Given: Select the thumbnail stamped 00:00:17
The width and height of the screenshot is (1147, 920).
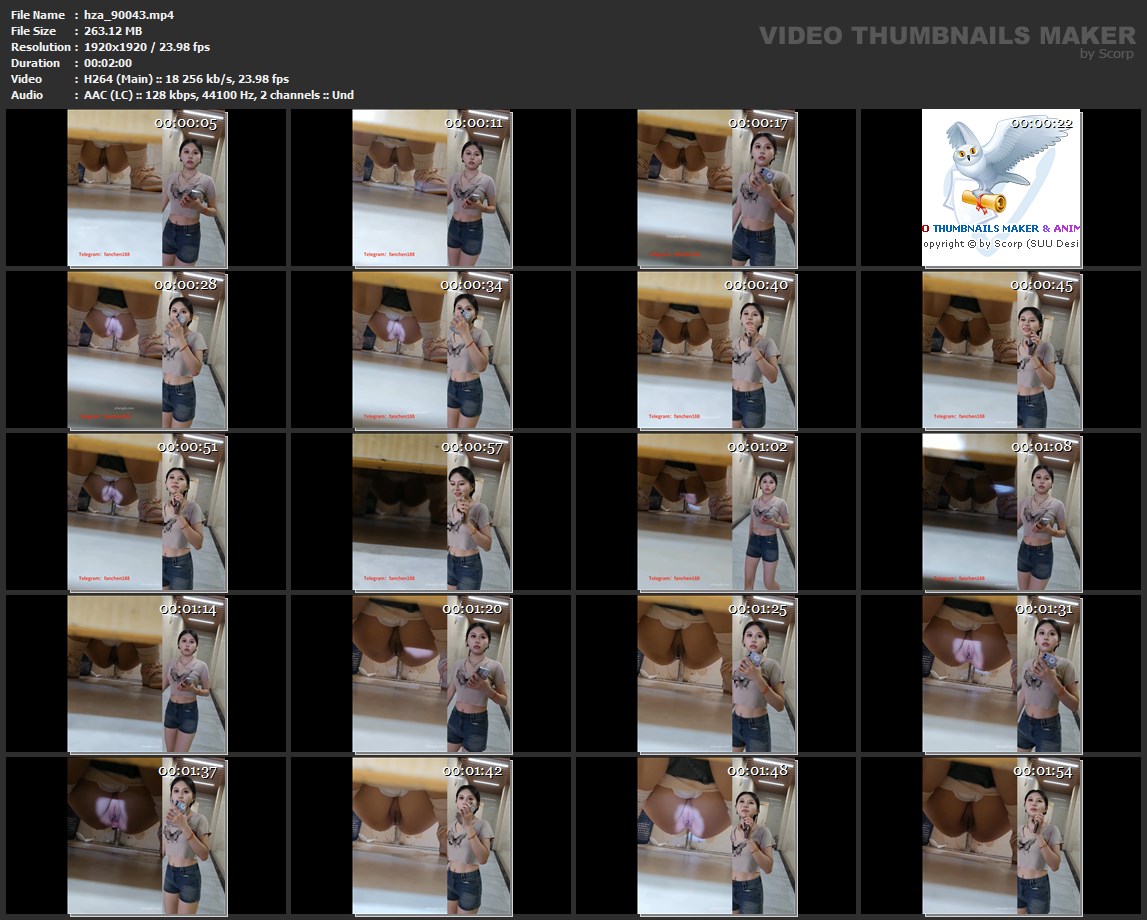Looking at the screenshot, I should point(716,188).
